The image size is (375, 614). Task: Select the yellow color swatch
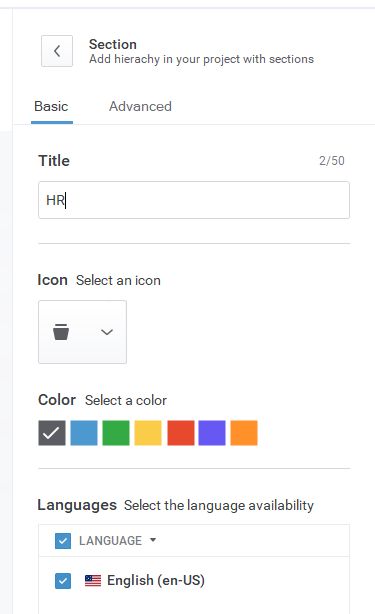(x=148, y=433)
